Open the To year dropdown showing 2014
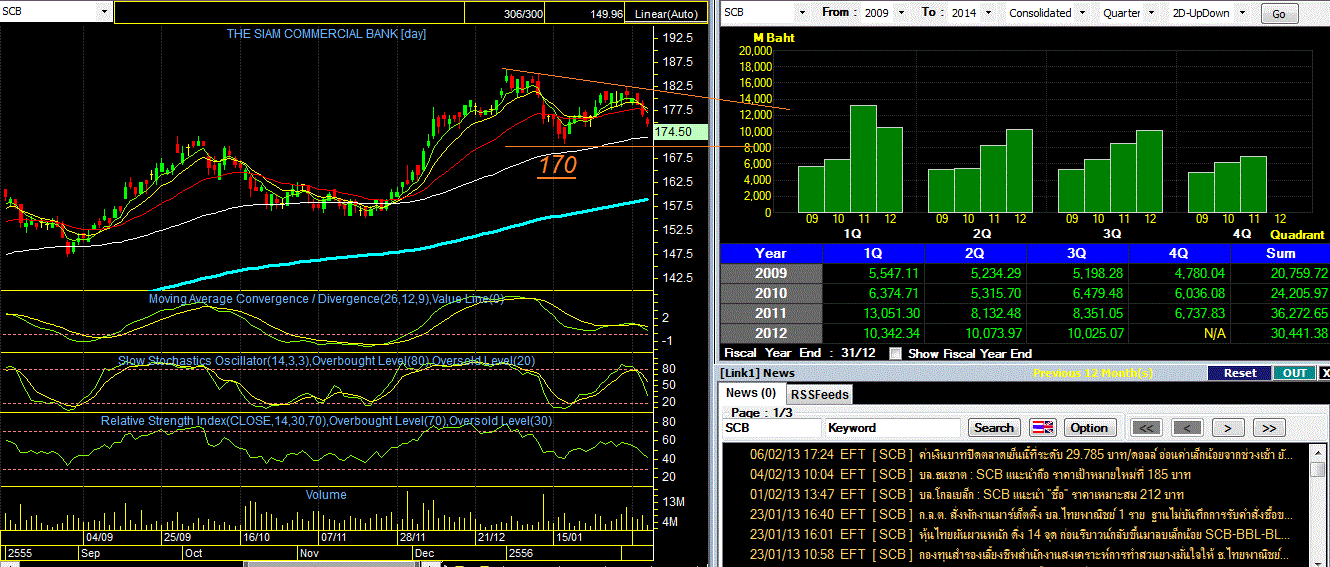Viewport: 1330px width, 567px height. click(986, 13)
